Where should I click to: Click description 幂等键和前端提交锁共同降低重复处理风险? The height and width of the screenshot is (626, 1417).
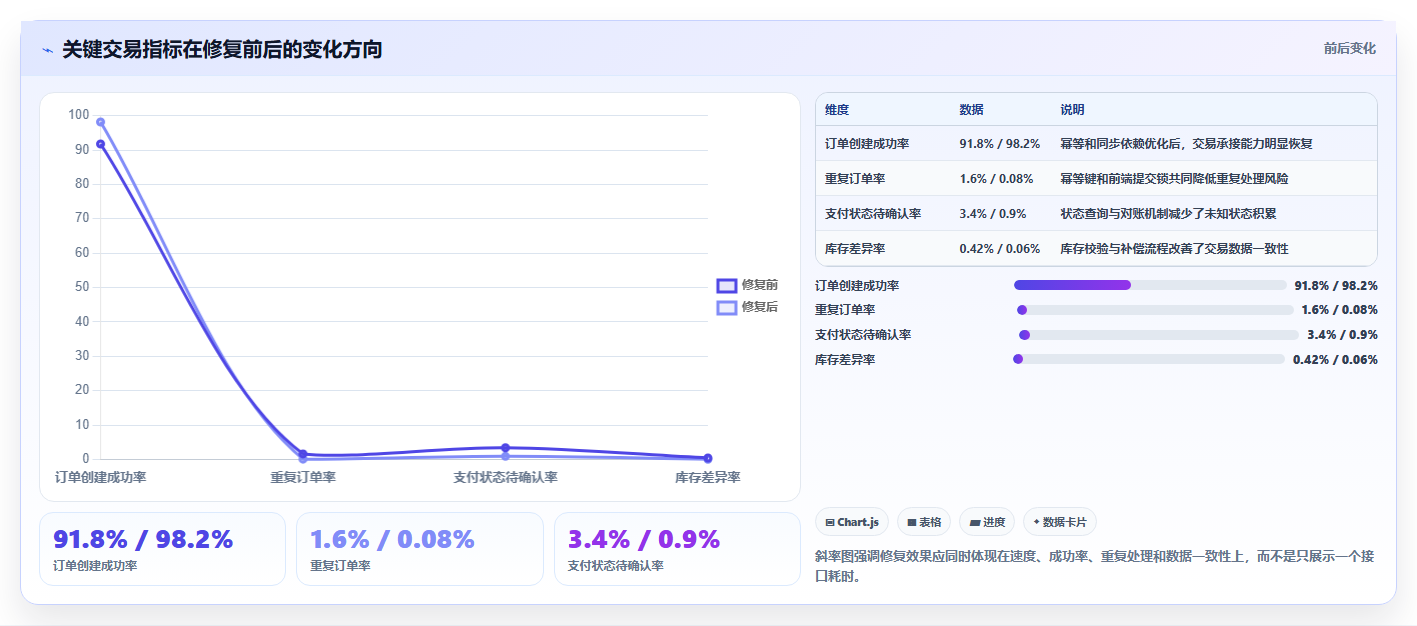point(1174,179)
